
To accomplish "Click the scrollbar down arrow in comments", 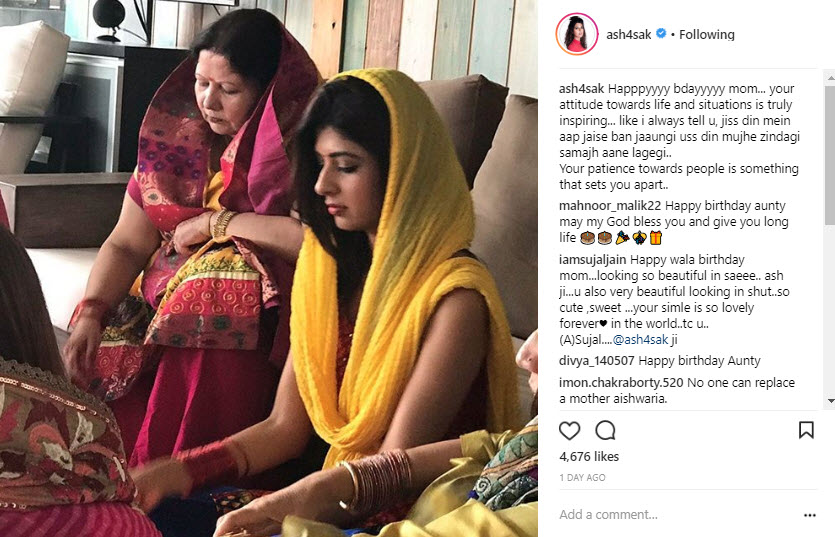I will [830, 401].
